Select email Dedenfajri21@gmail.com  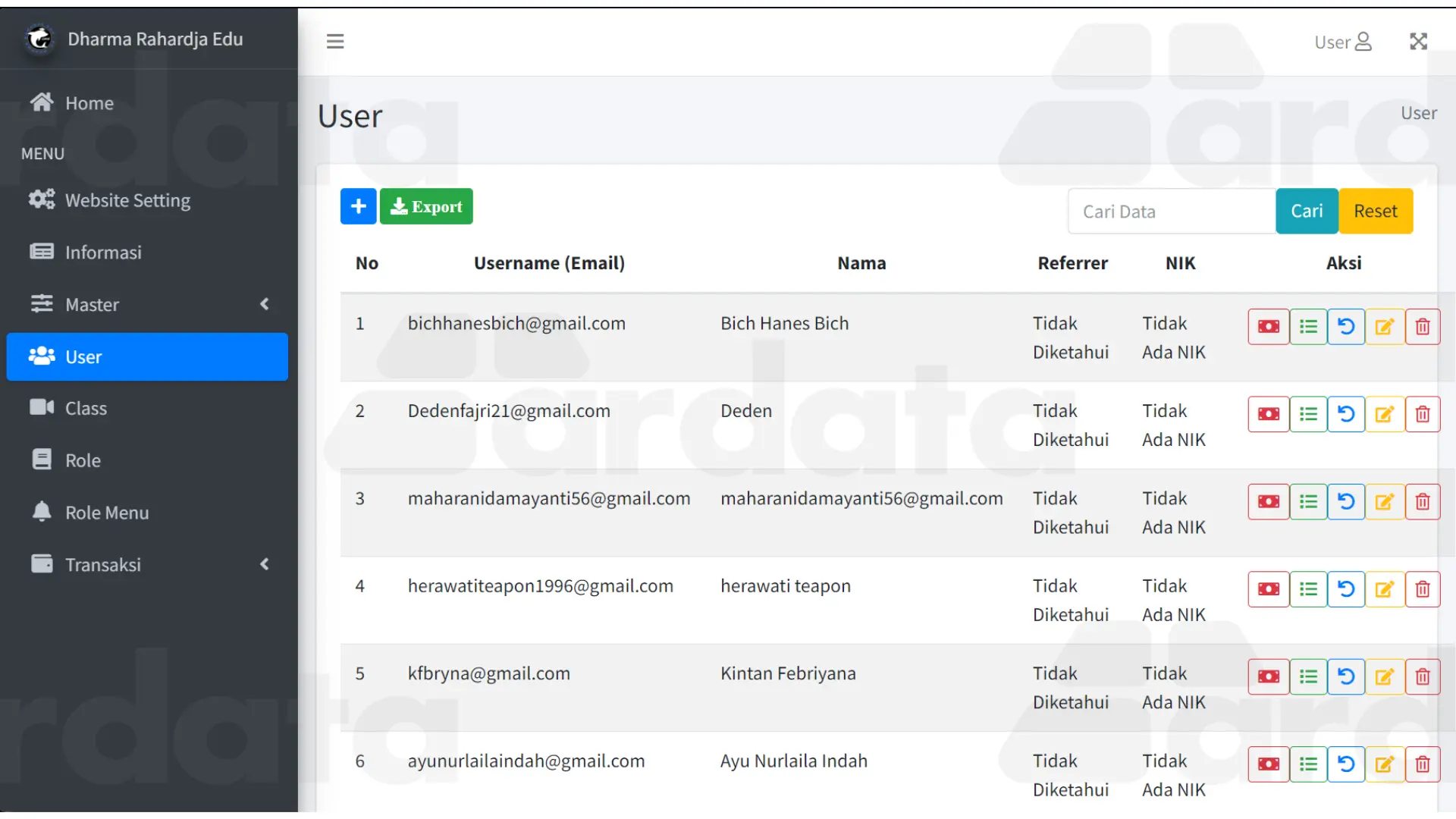point(509,411)
